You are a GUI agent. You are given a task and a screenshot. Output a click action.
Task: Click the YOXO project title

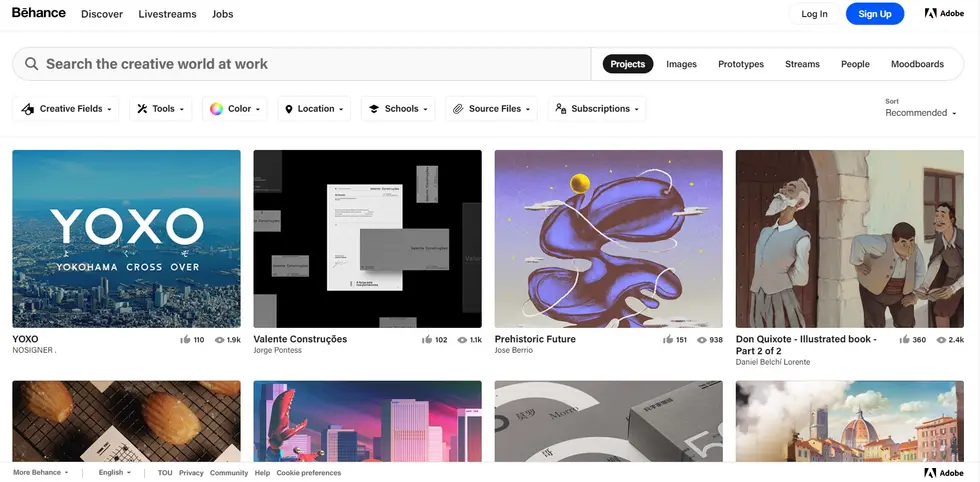point(25,339)
